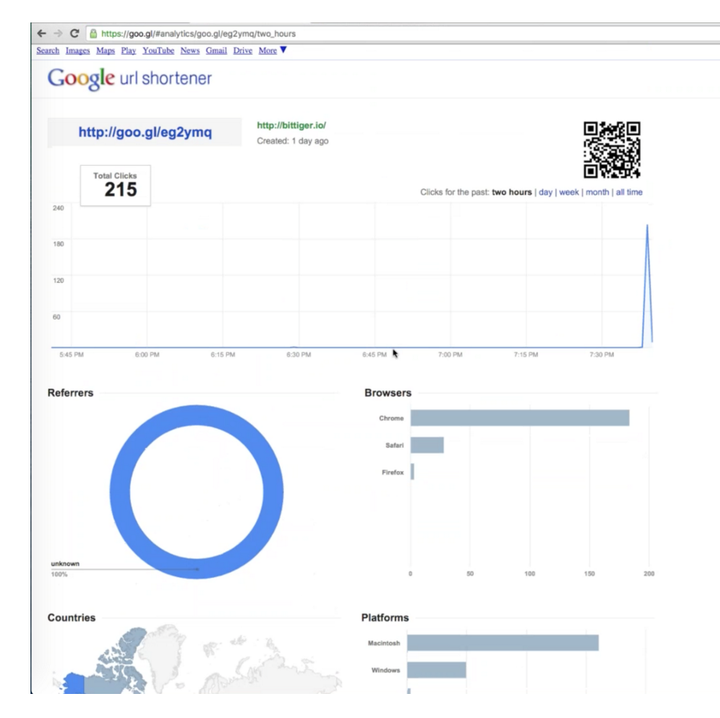Image resolution: width=720 pixels, height=718 pixels.
Task: Select the two hours time range
Action: pos(512,192)
